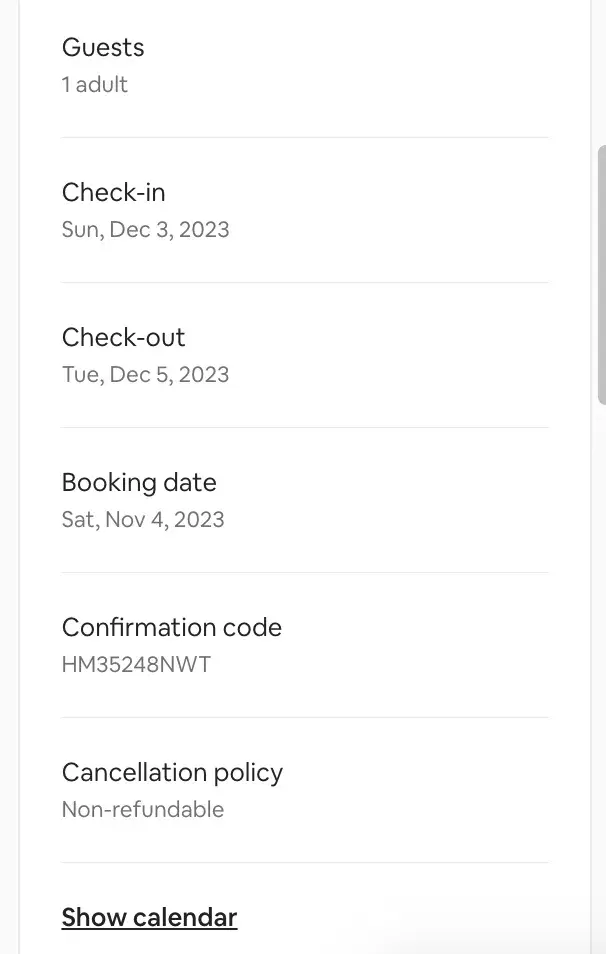
Task: Click the Tue, Dec 5, 2023 date
Action: 145,375
